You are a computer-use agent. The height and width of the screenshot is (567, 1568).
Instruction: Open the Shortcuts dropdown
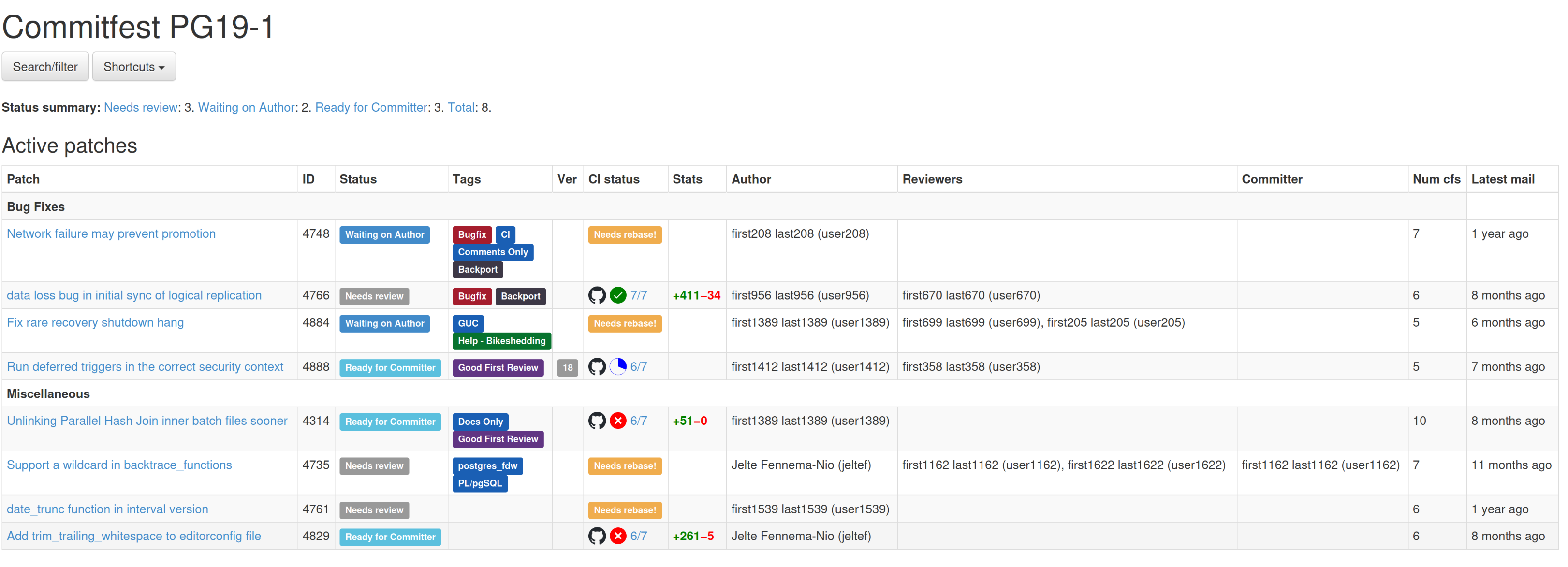(x=134, y=67)
